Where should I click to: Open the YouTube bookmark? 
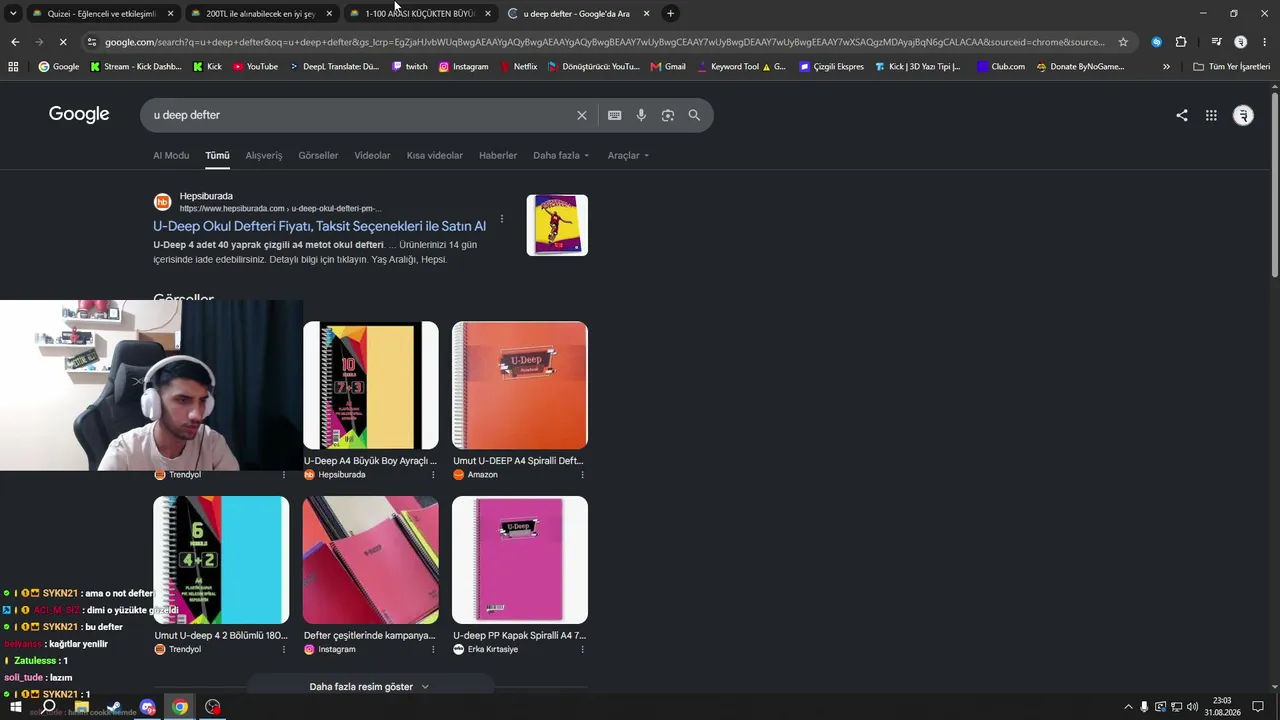click(255, 67)
